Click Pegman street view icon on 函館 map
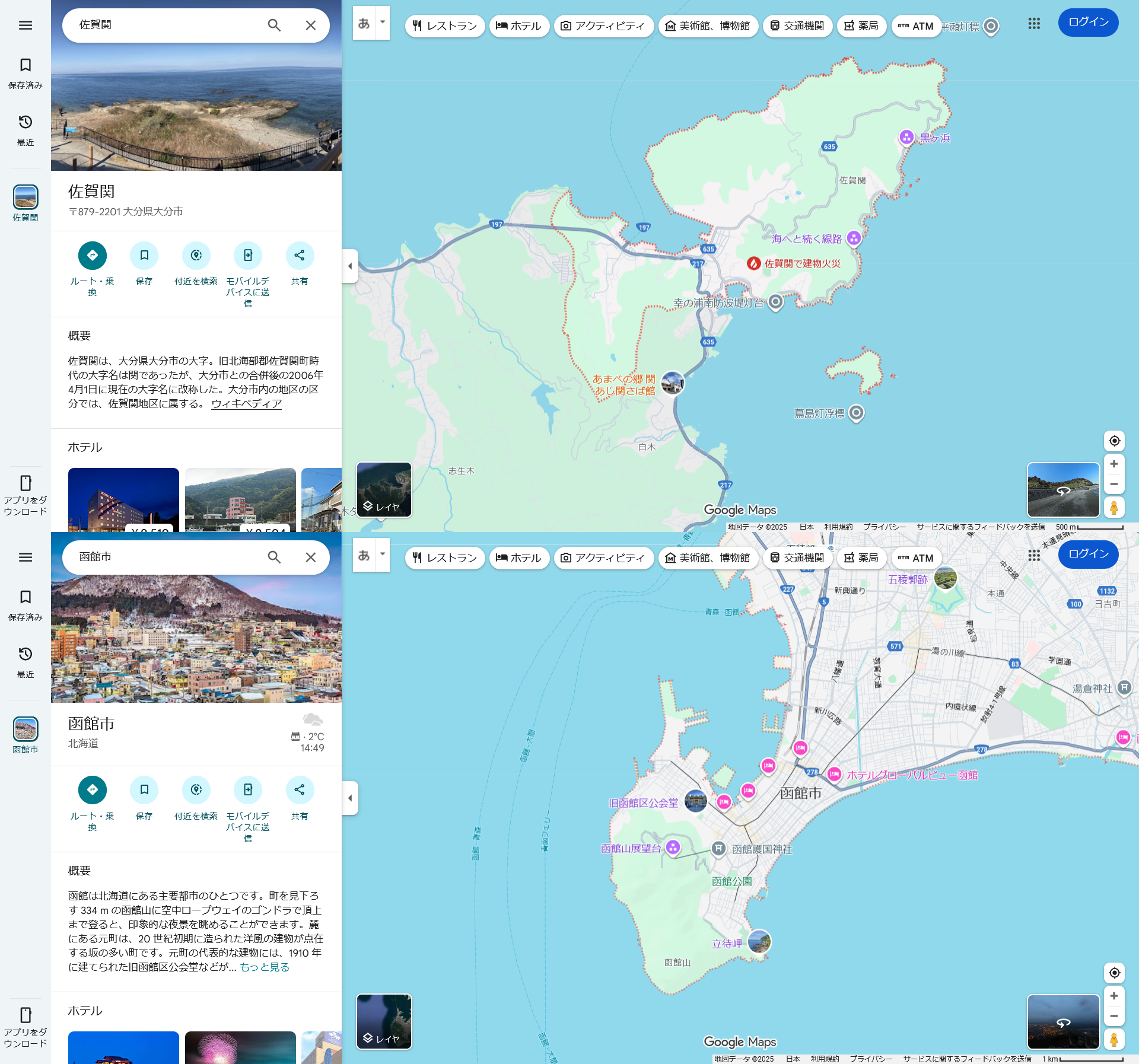This screenshot has width=1139, height=1064. (1114, 1039)
